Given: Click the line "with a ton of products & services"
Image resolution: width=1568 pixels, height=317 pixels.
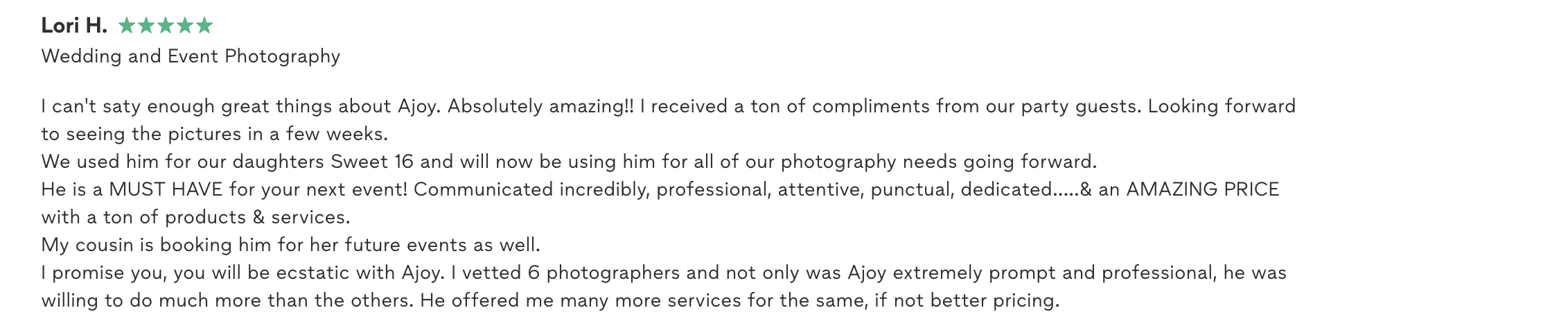Looking at the screenshot, I should [x=195, y=217].
